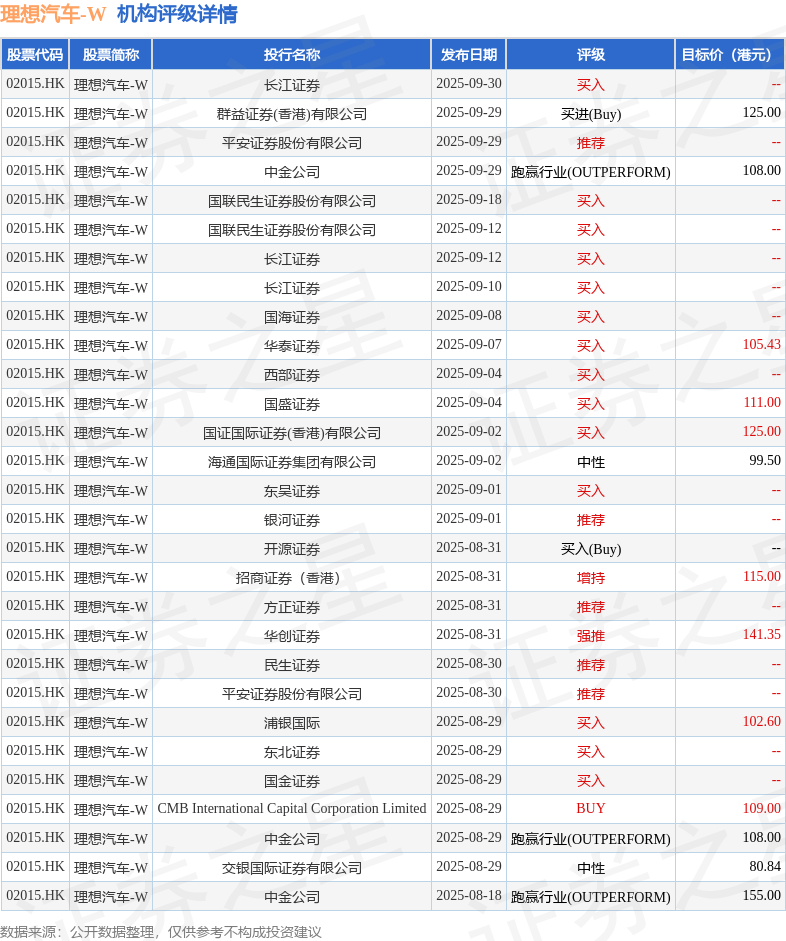Screen dimensions: 786x941
Task: Select 浦银国际 institution cell
Action: [x=292, y=723]
